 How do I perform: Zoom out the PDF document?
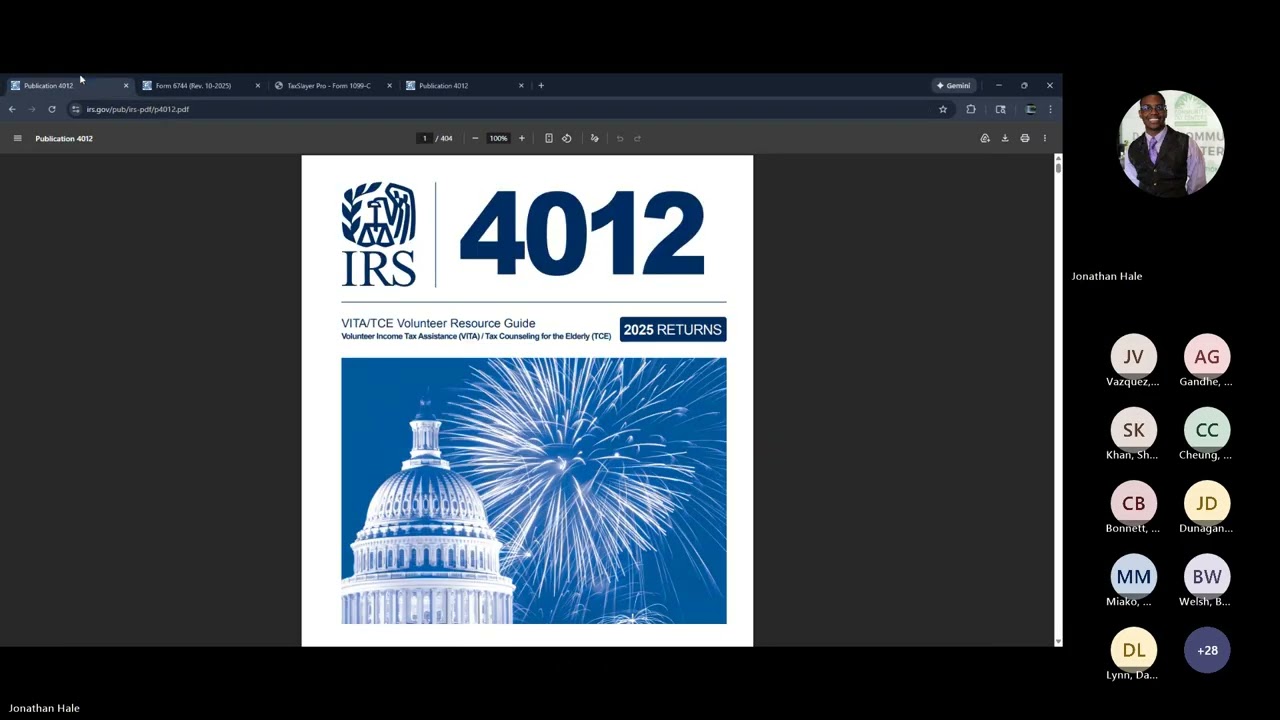[x=475, y=138]
